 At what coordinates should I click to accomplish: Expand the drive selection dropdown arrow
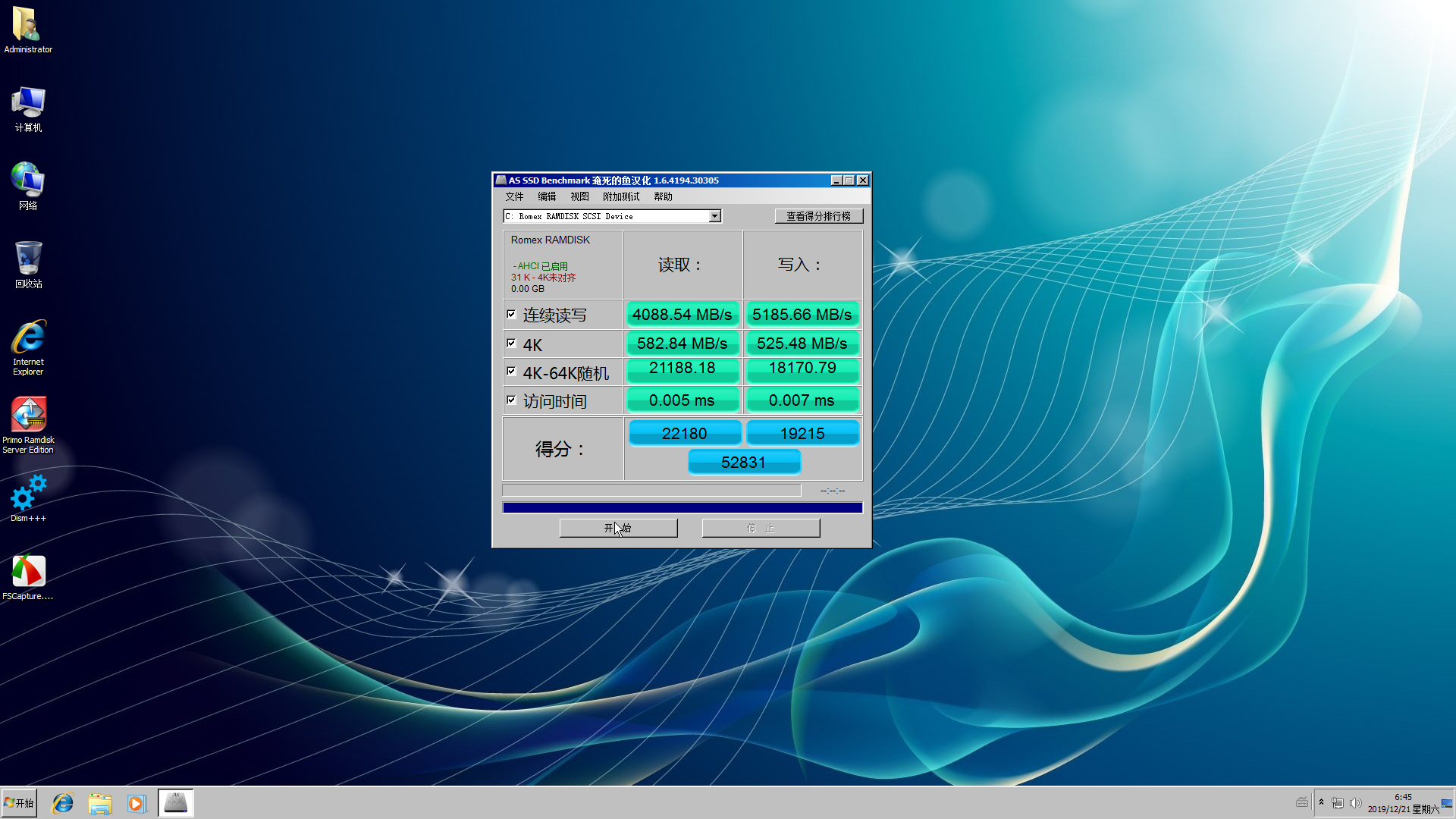point(714,216)
